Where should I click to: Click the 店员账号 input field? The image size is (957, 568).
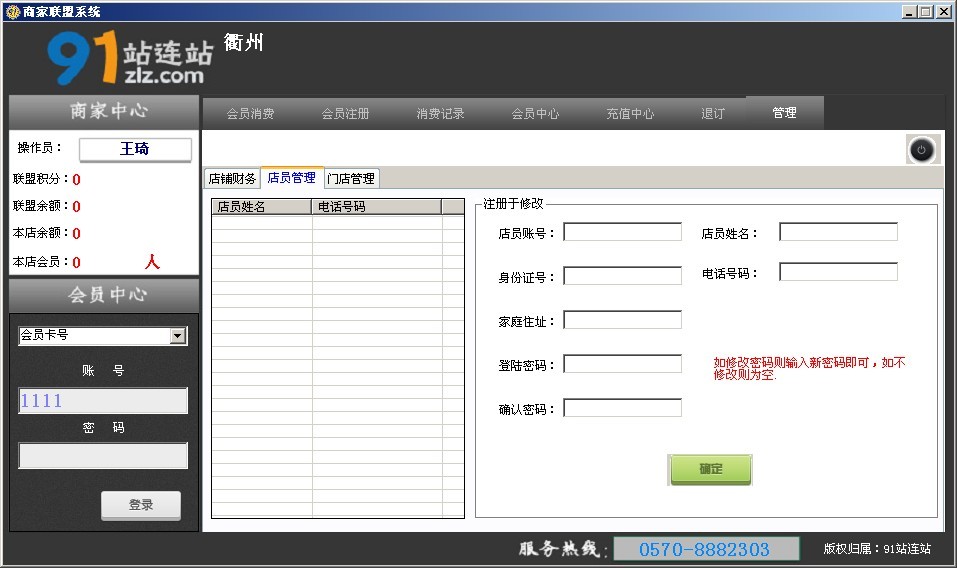622,232
